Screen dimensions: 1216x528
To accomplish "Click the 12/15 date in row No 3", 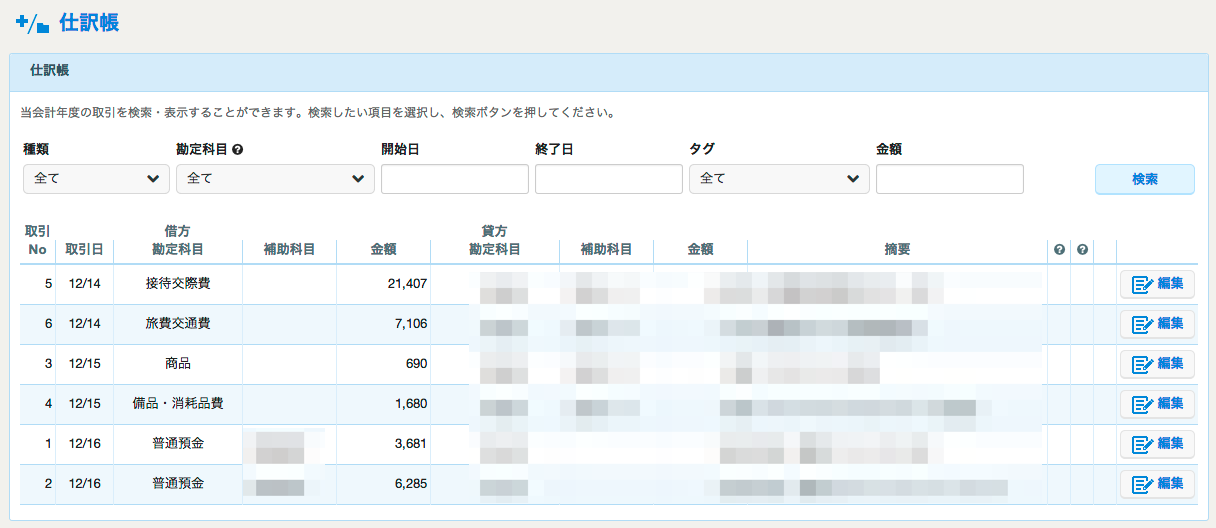I will pyautogui.click(x=84, y=364).
